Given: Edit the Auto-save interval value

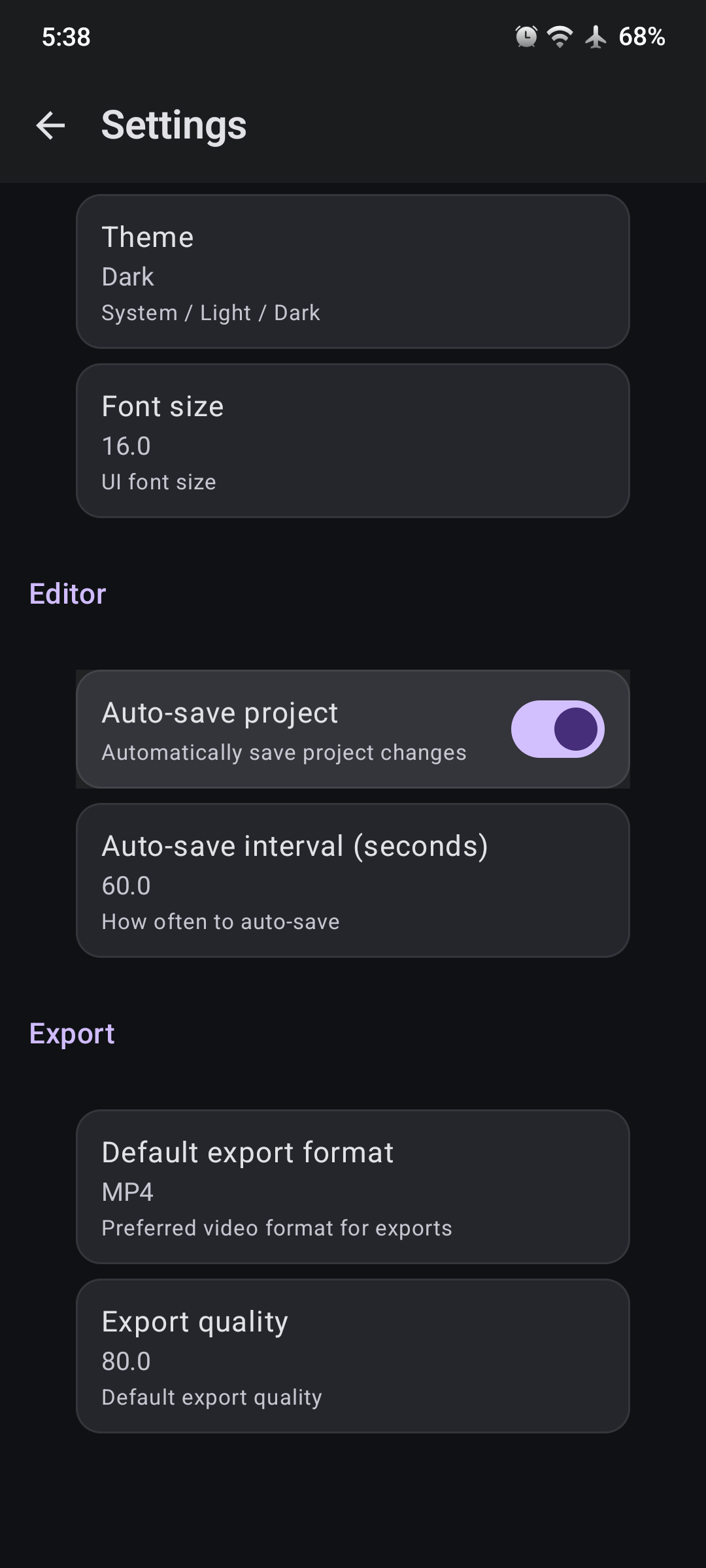Looking at the screenshot, I should coord(353,881).
